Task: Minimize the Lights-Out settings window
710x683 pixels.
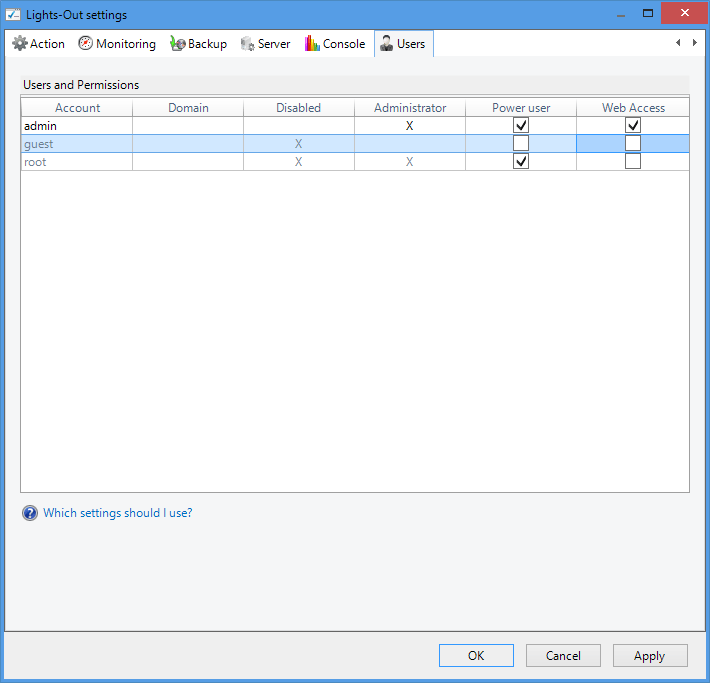Action: [x=621, y=14]
